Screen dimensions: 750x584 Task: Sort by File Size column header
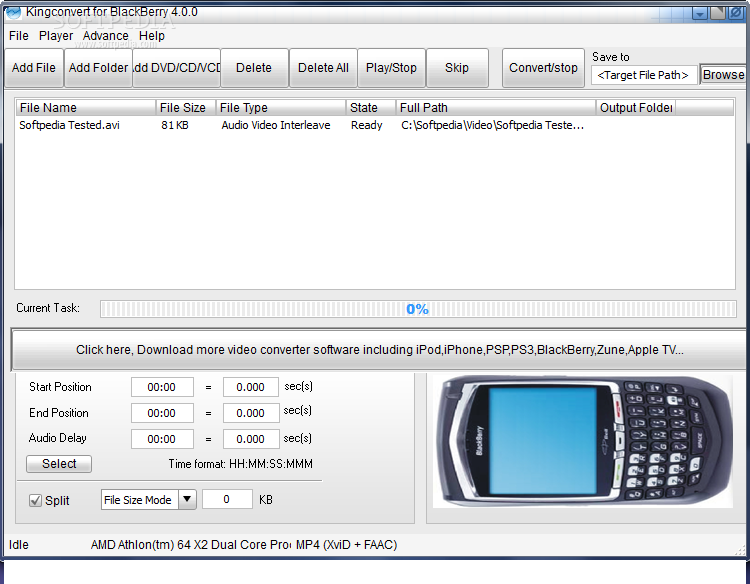tap(186, 108)
